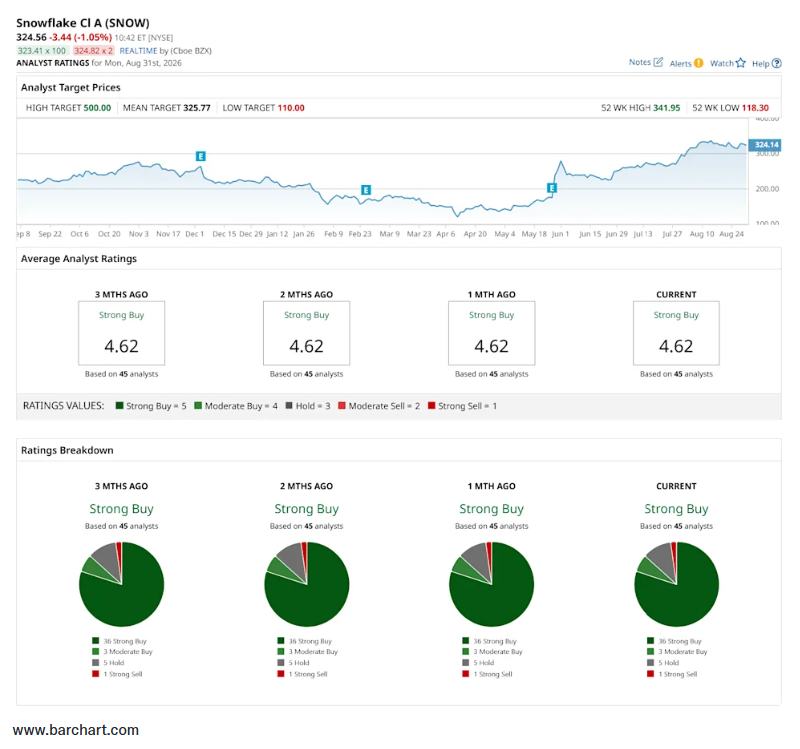The width and height of the screenshot is (800, 749).
Task: Click the earnings marker near Feb 23
Action: coord(366,190)
